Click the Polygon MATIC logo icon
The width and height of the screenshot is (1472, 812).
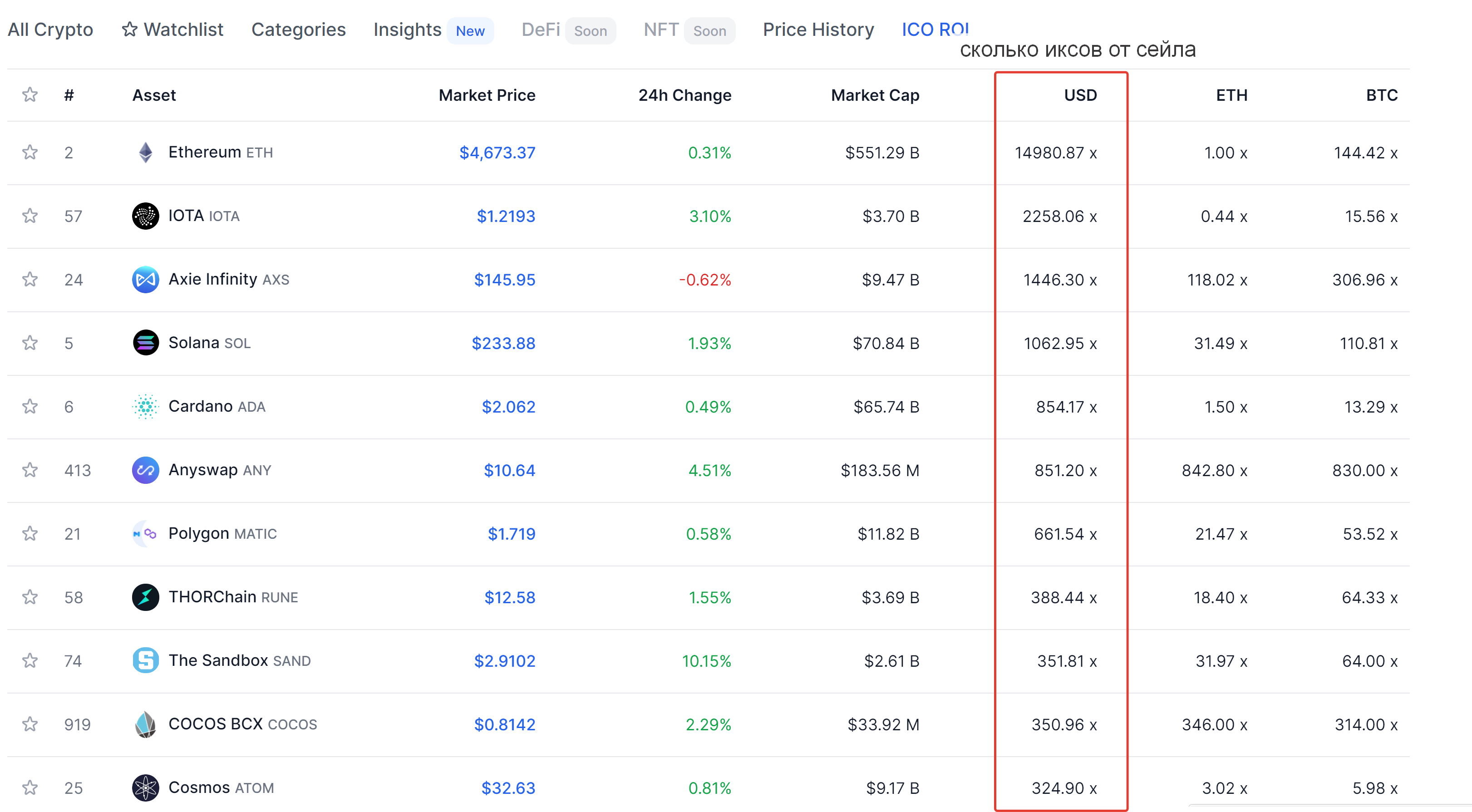(x=146, y=534)
